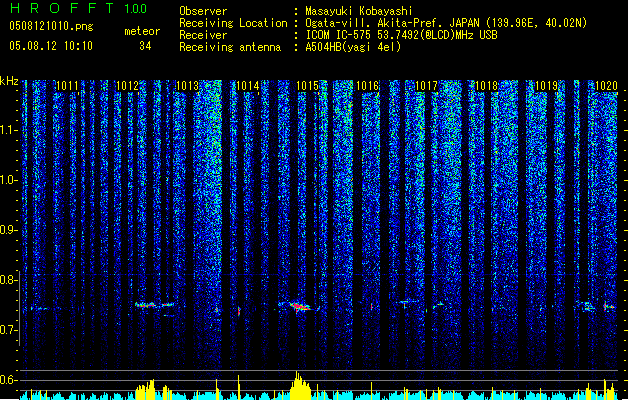Select the observer name Masayuki Kobayashi
This screenshot has height=400, width=629.
click(359, 11)
